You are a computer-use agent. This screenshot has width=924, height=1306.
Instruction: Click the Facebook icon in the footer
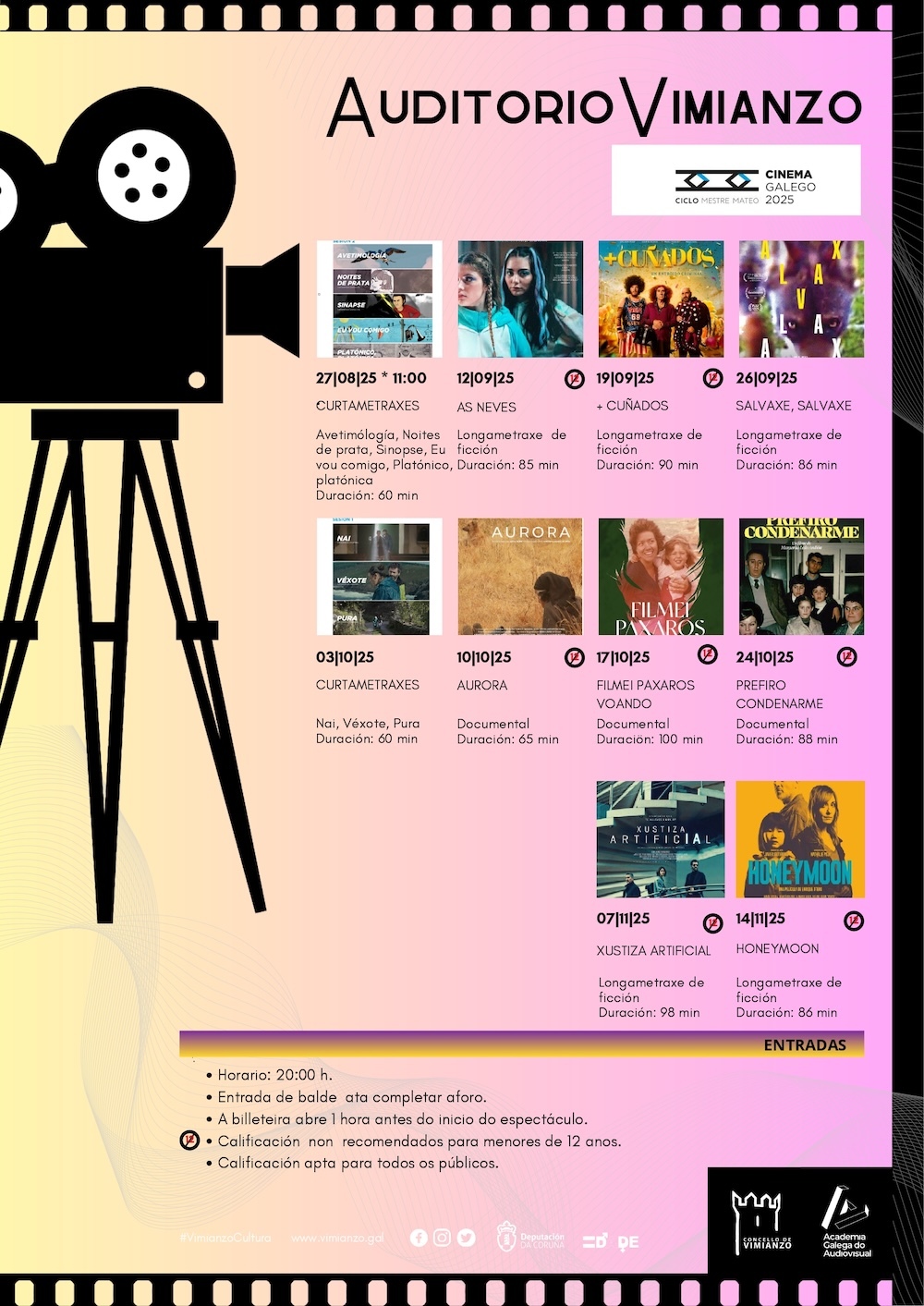(419, 1238)
